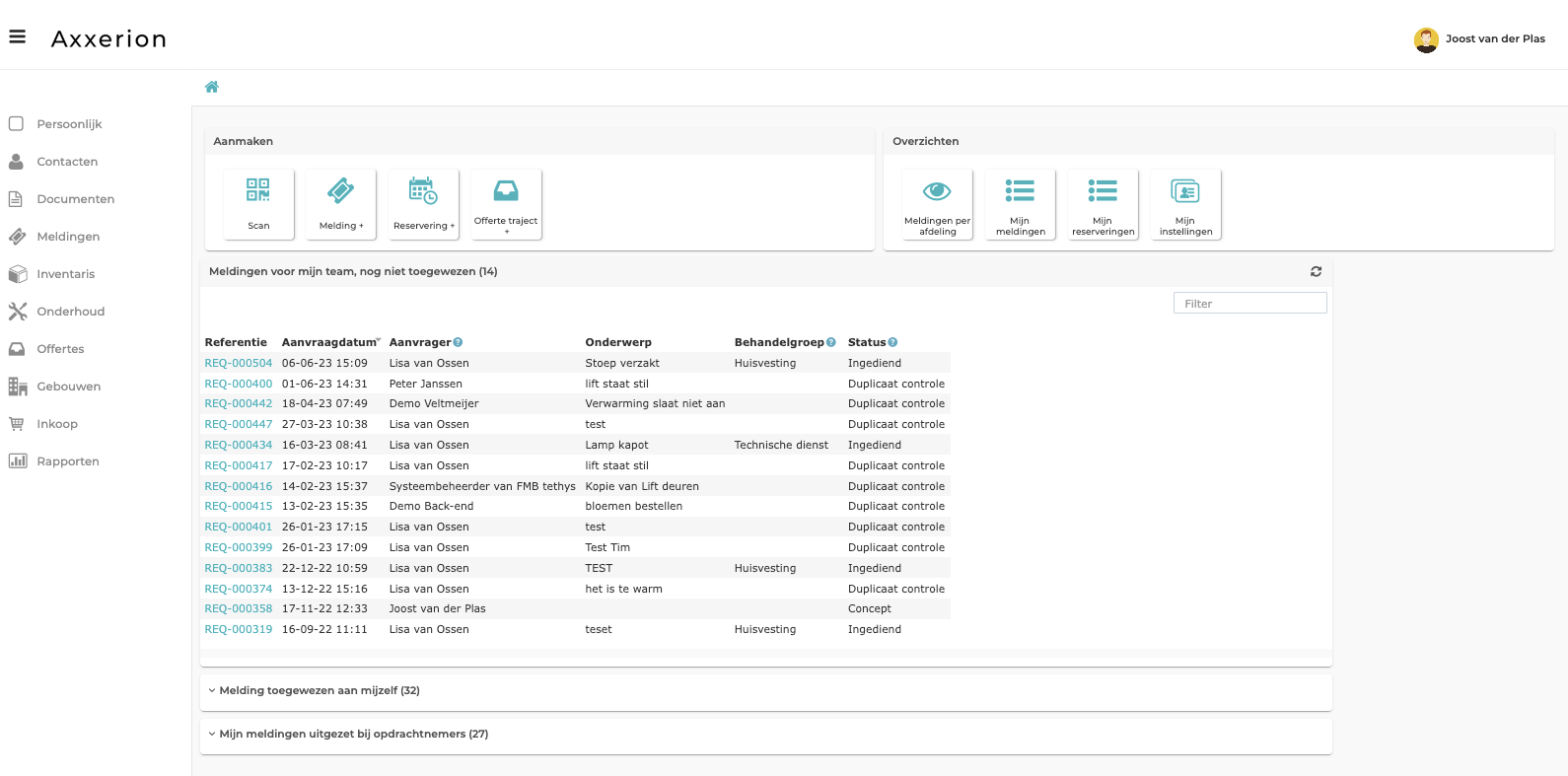The width and height of the screenshot is (1568, 776).
Task: Open the Reservering + calendar tile
Action: 423,203
